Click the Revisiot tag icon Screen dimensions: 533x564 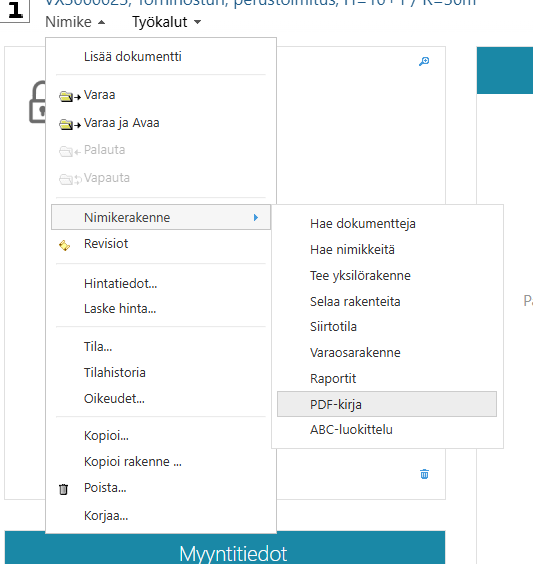(64, 245)
